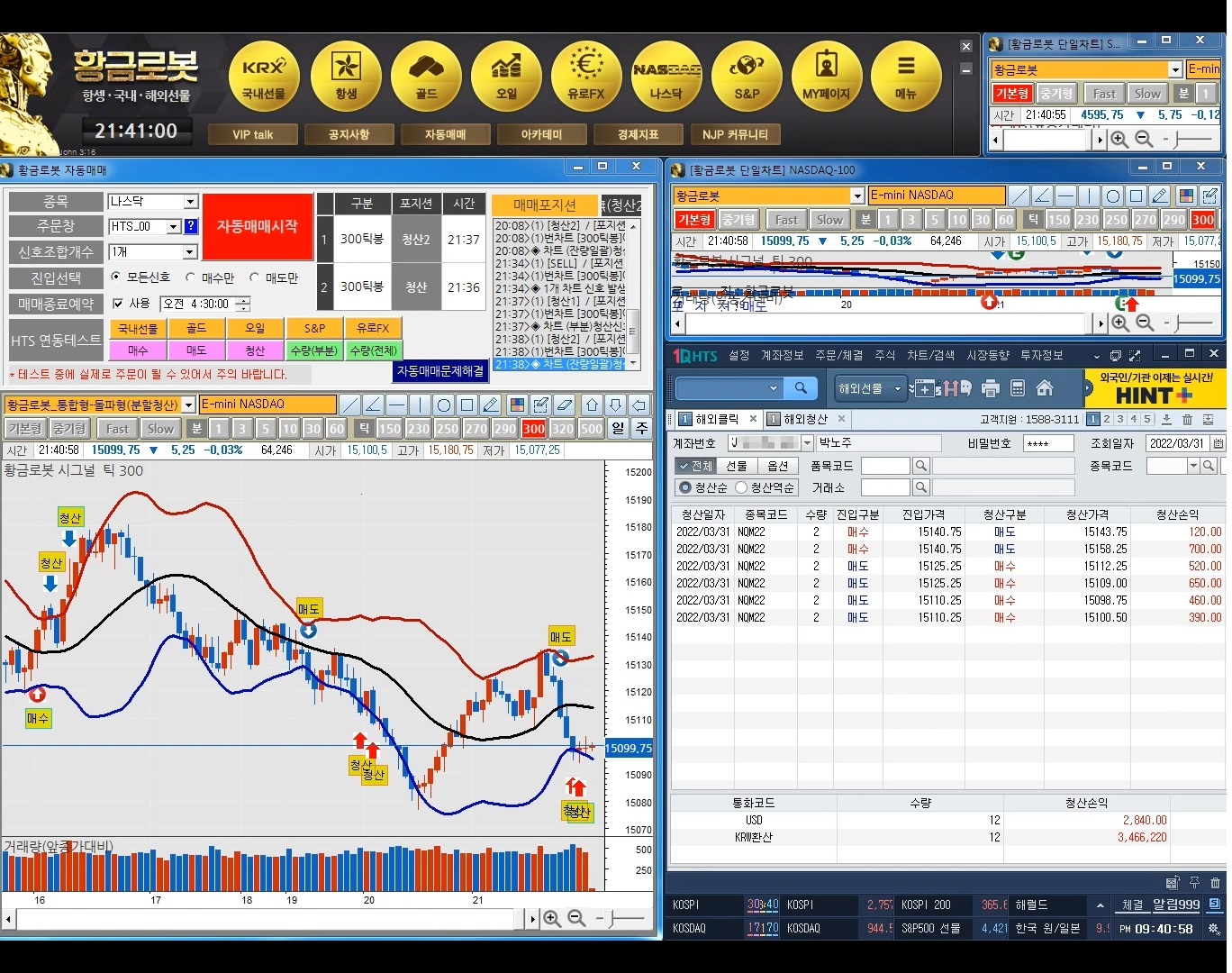Expand the 신호조합개수 1개 dropdown
The image size is (1232, 973).
coord(190,252)
